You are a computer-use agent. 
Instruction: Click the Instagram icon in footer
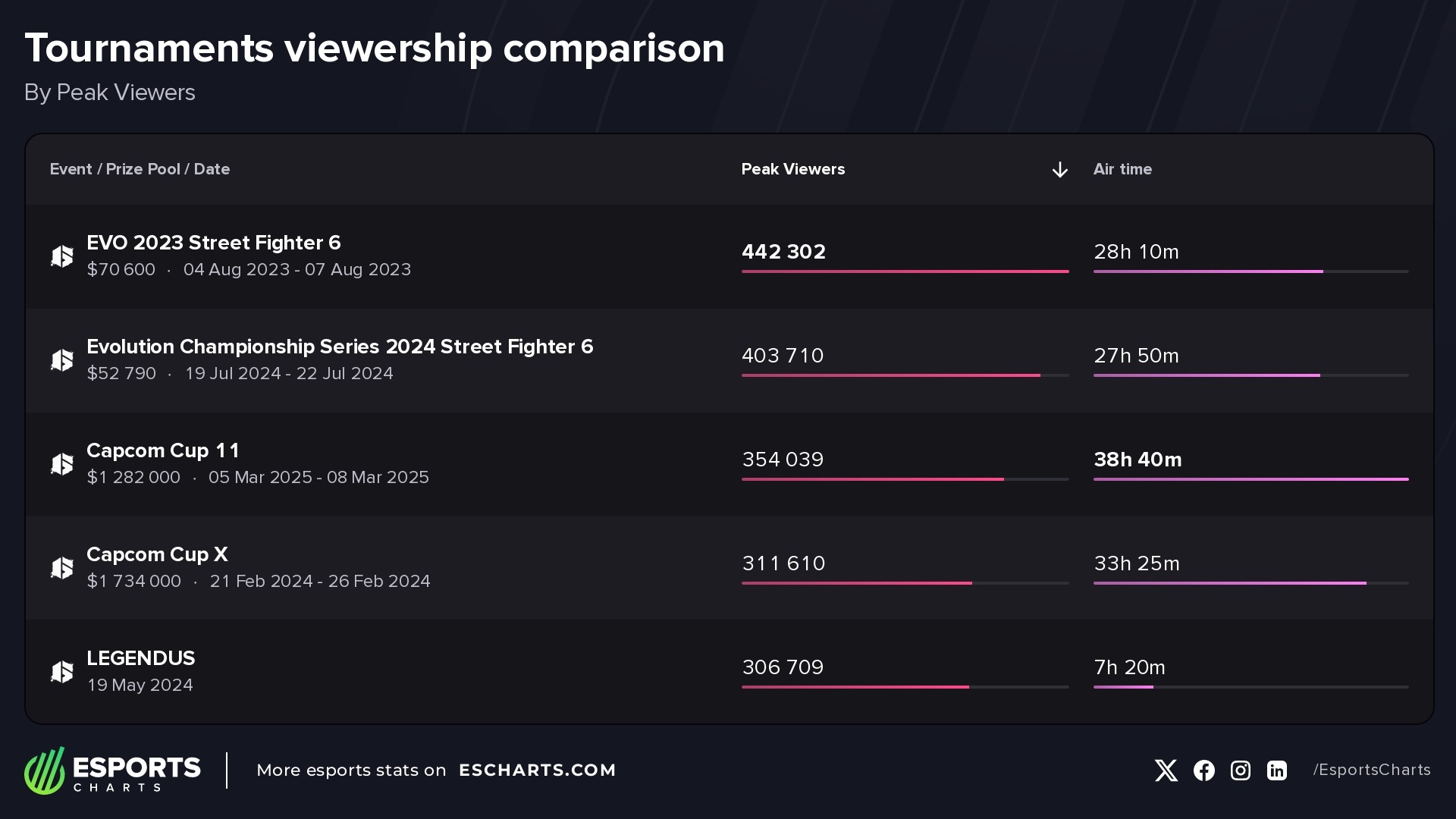pos(1240,770)
